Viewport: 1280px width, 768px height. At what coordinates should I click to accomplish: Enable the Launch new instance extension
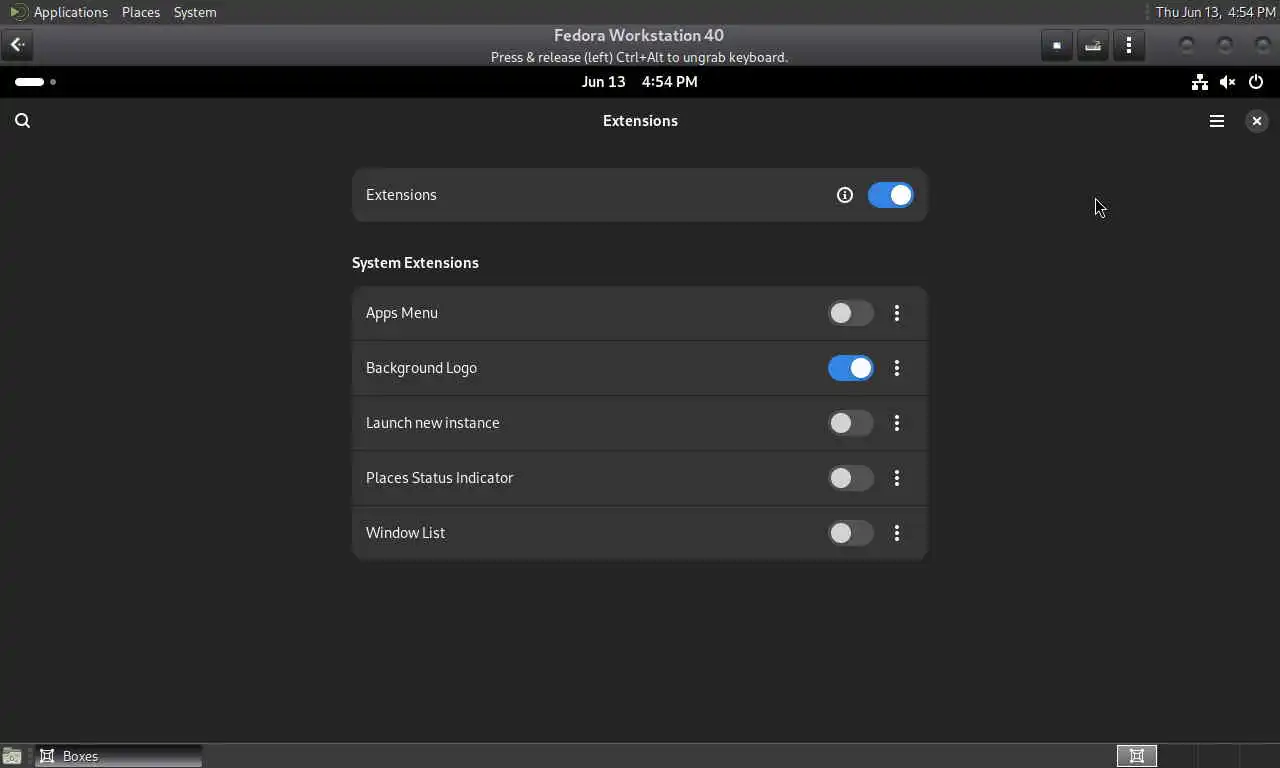coord(851,423)
